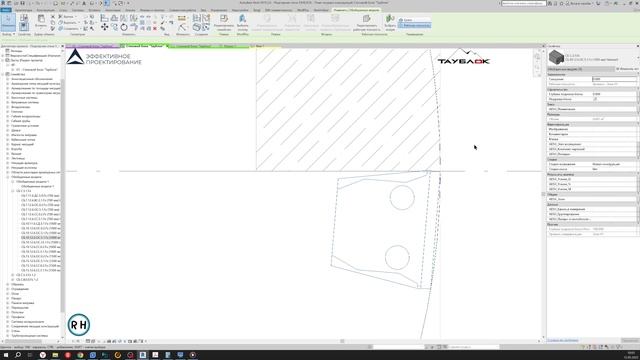Open Windows Start menu

(6, 355)
